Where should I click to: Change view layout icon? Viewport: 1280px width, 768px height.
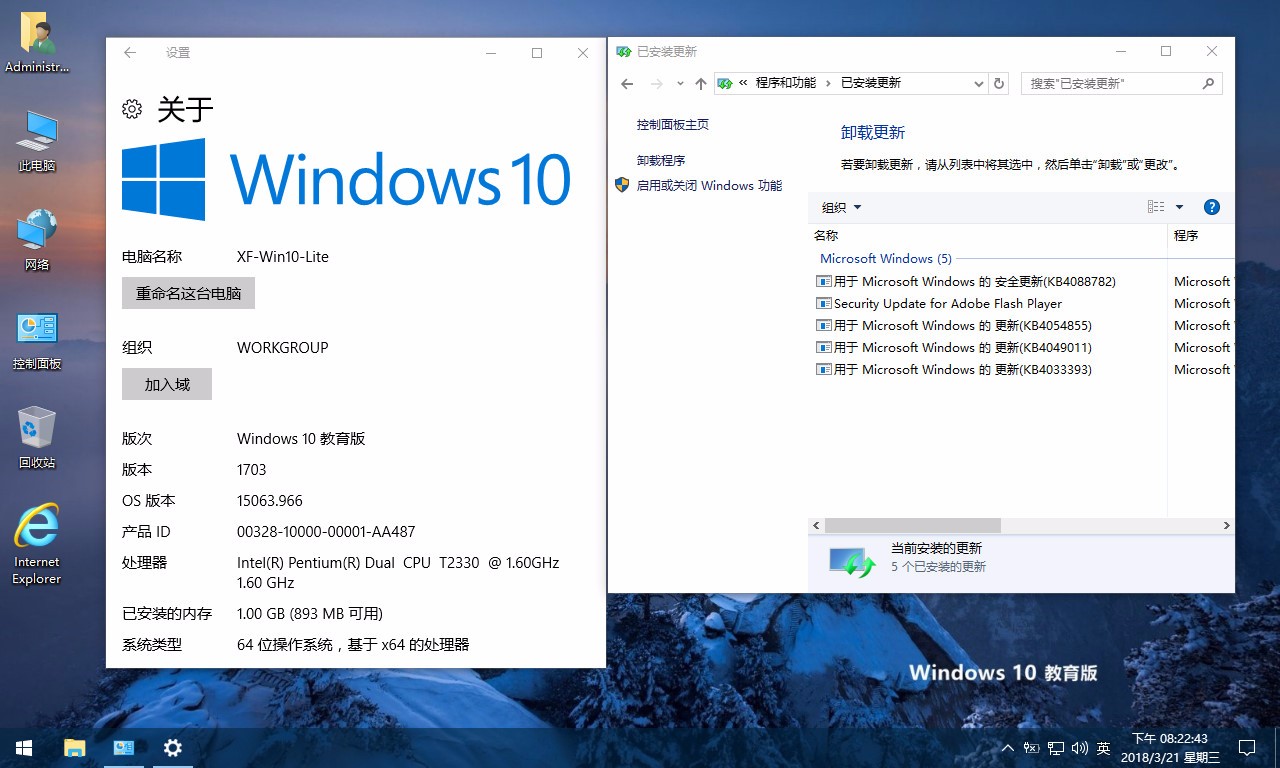pyautogui.click(x=1156, y=207)
